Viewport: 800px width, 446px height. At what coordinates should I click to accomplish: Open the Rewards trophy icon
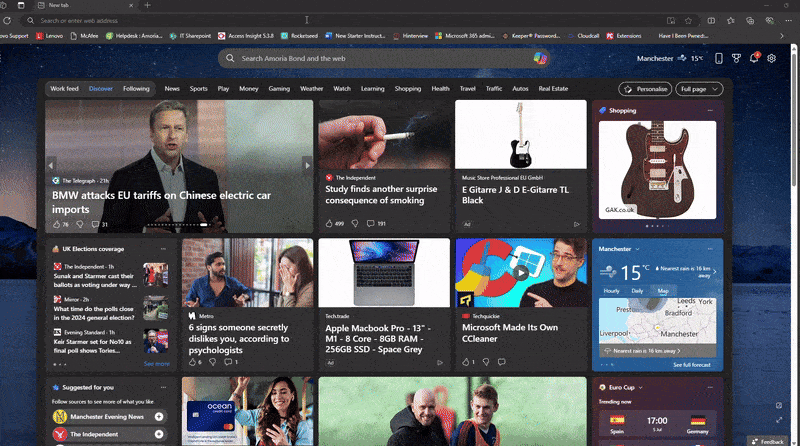[736, 58]
